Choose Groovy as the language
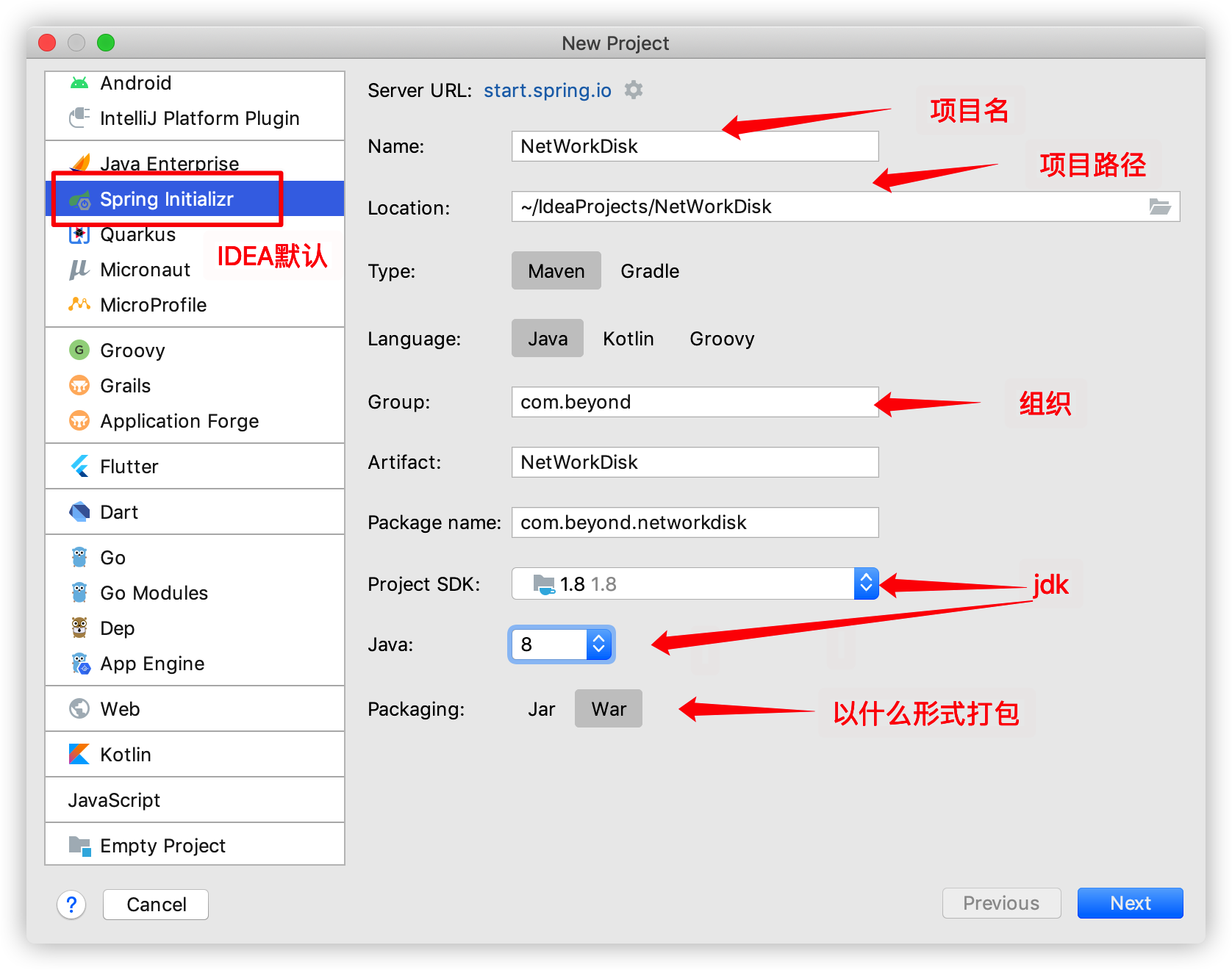1232x970 pixels. click(x=722, y=339)
